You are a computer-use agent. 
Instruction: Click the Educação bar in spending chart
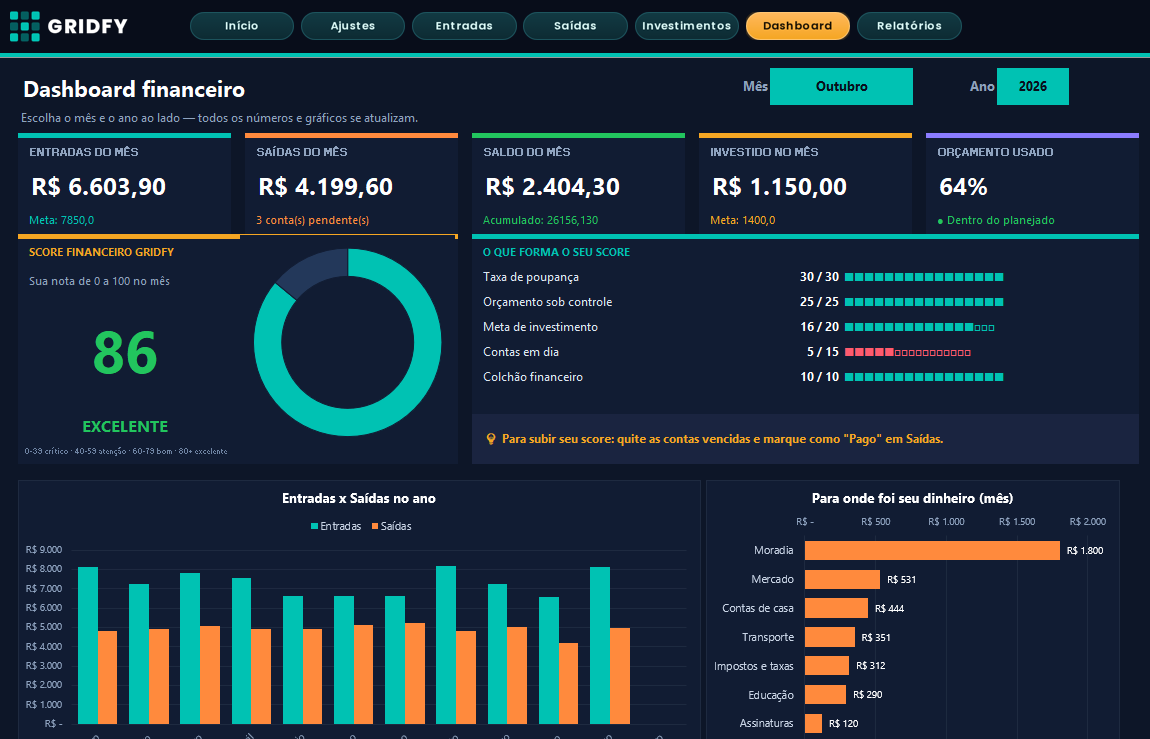coord(825,694)
